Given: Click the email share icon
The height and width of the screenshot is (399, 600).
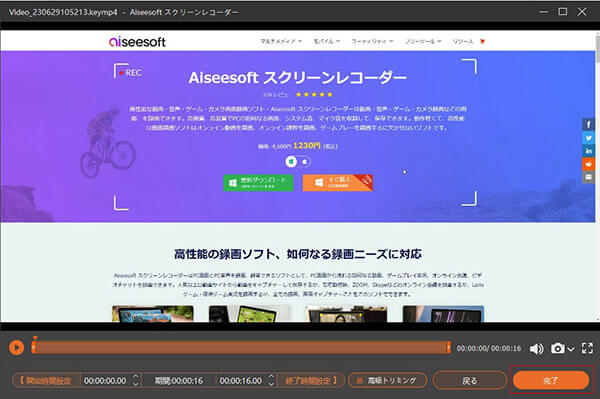Looking at the screenshot, I should click(589, 177).
